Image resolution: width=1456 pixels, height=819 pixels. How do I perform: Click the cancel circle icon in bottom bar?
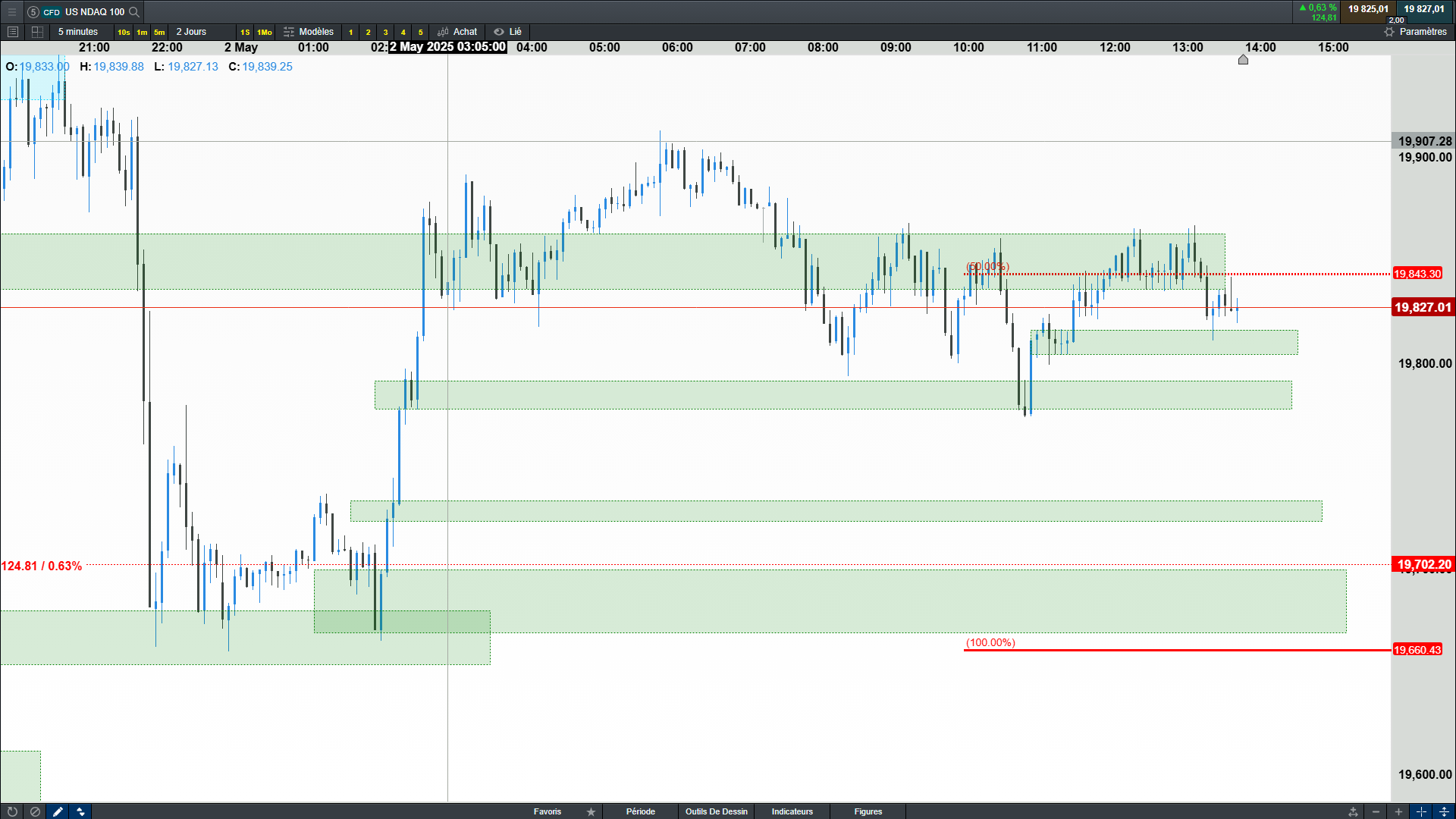click(35, 811)
